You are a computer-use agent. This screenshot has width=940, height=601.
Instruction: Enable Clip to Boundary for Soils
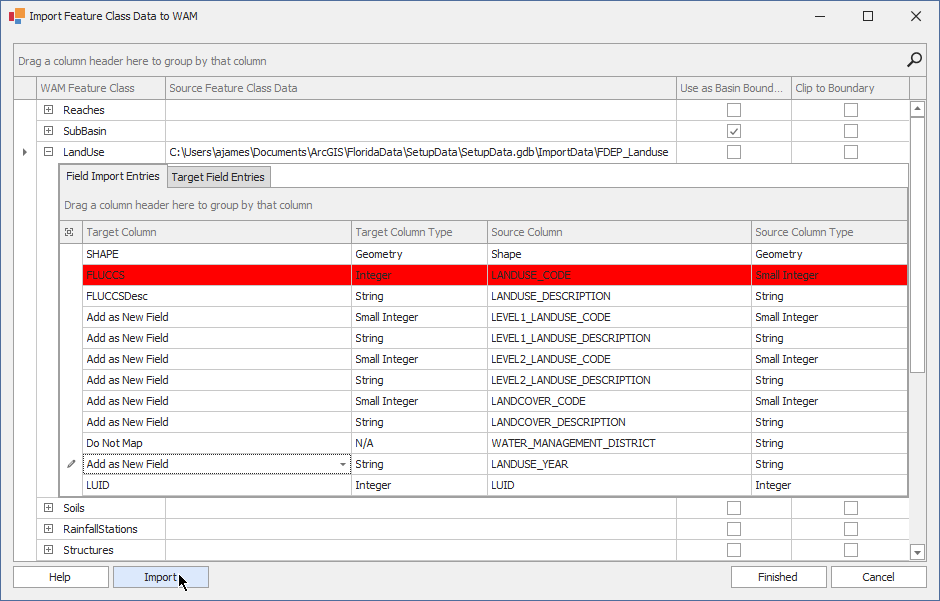[x=851, y=508]
